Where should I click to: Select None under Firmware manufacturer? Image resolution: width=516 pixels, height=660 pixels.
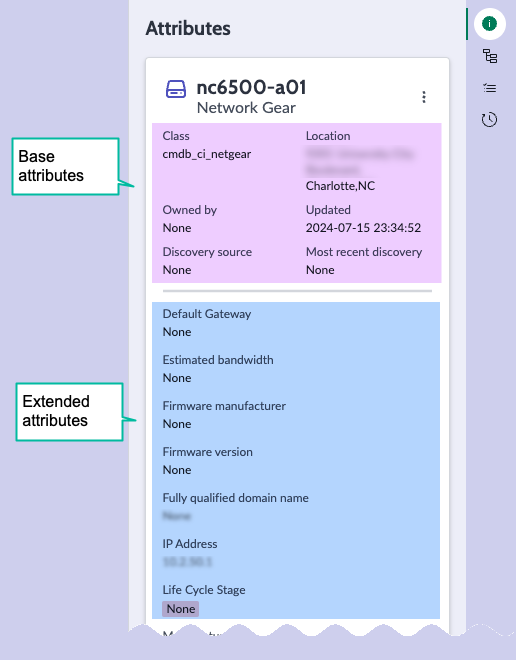click(177, 424)
